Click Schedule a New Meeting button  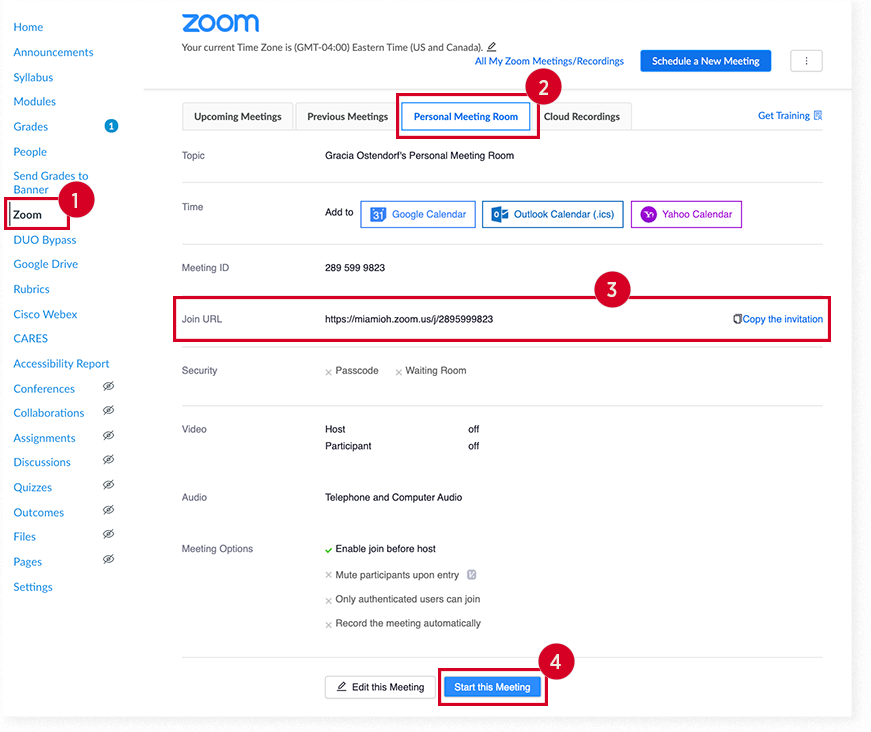(705, 61)
